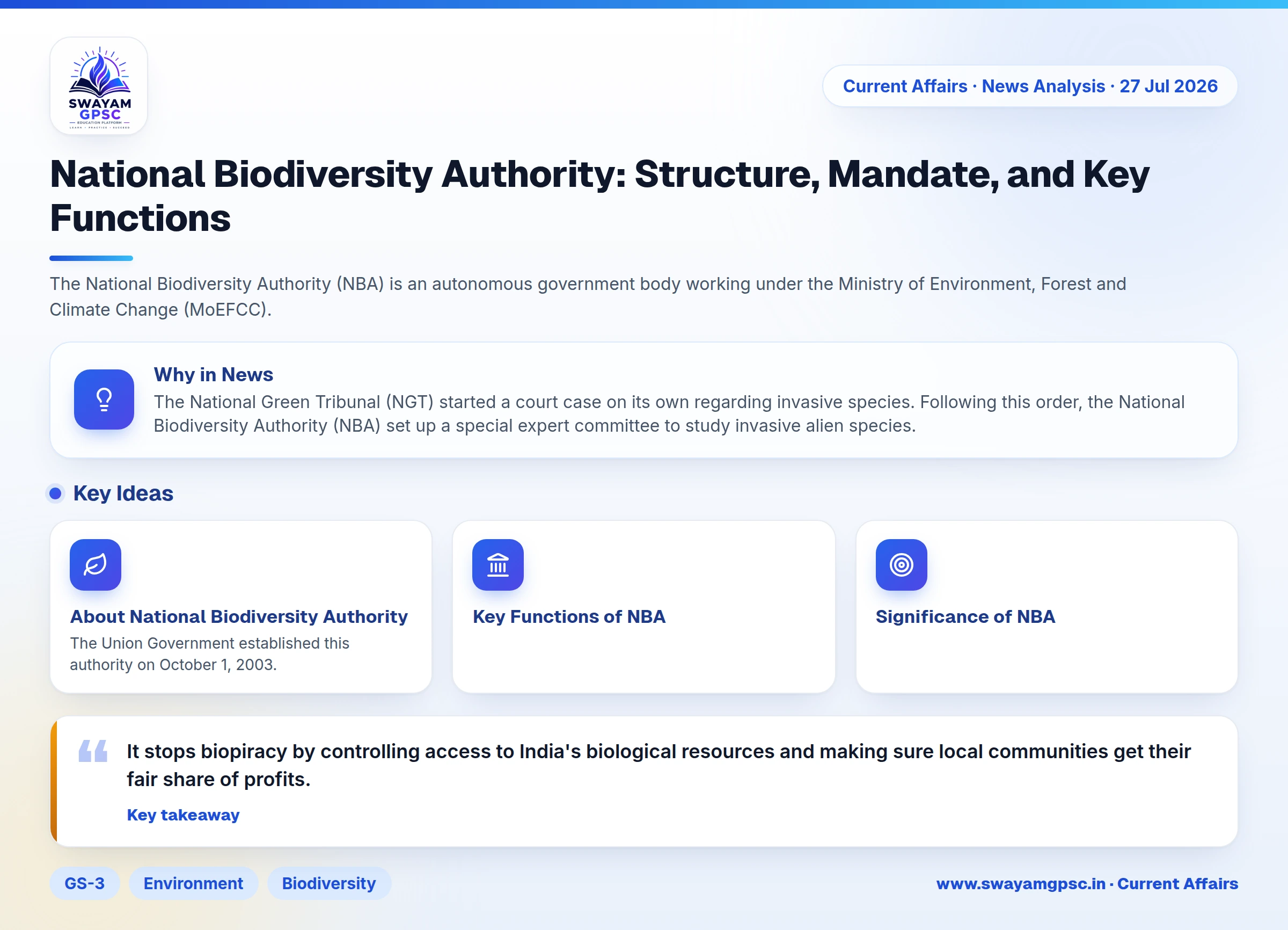Click the Why in News heading
This screenshot has width=1288, height=930.
click(214, 374)
